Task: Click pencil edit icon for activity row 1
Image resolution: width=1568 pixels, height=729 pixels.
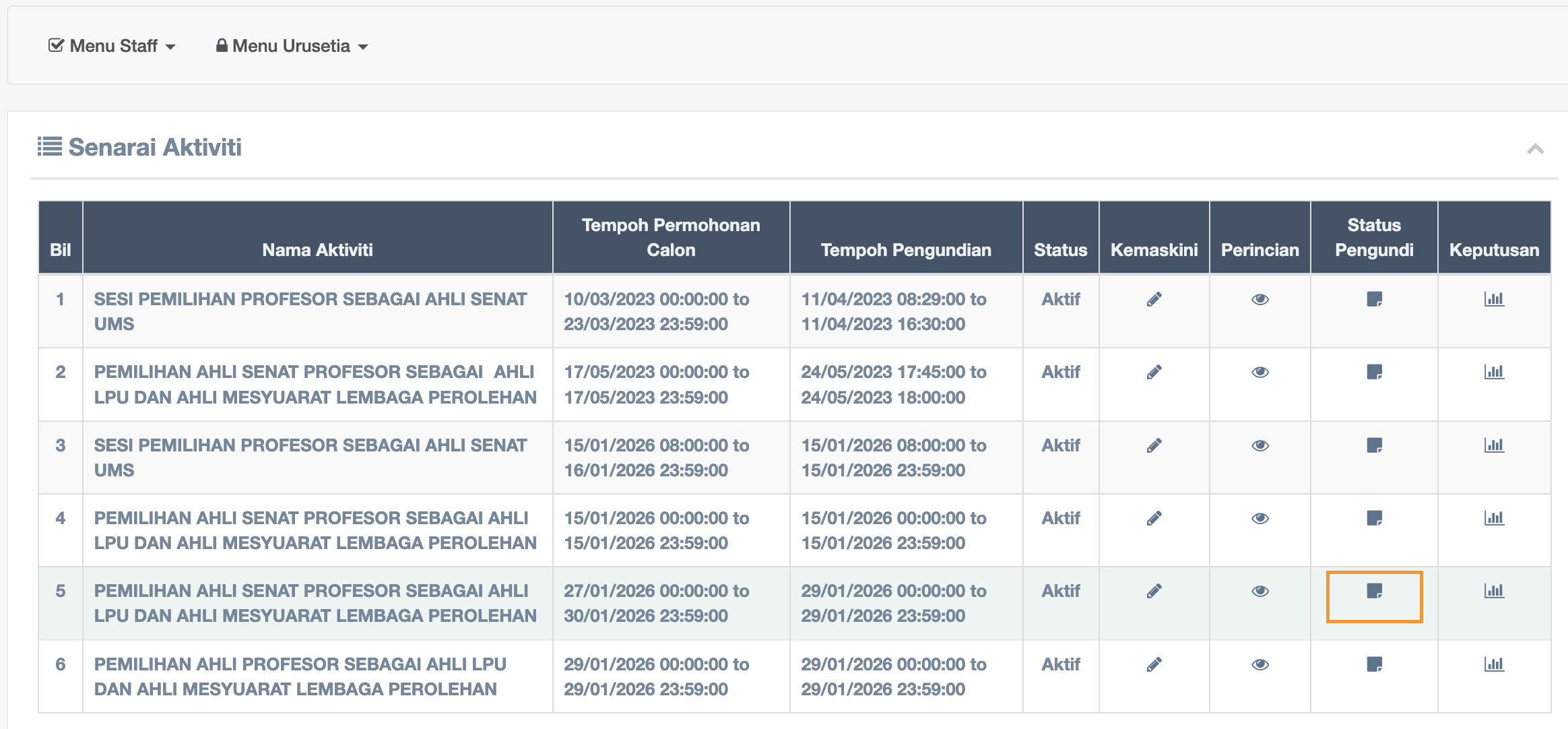Action: (x=1154, y=300)
